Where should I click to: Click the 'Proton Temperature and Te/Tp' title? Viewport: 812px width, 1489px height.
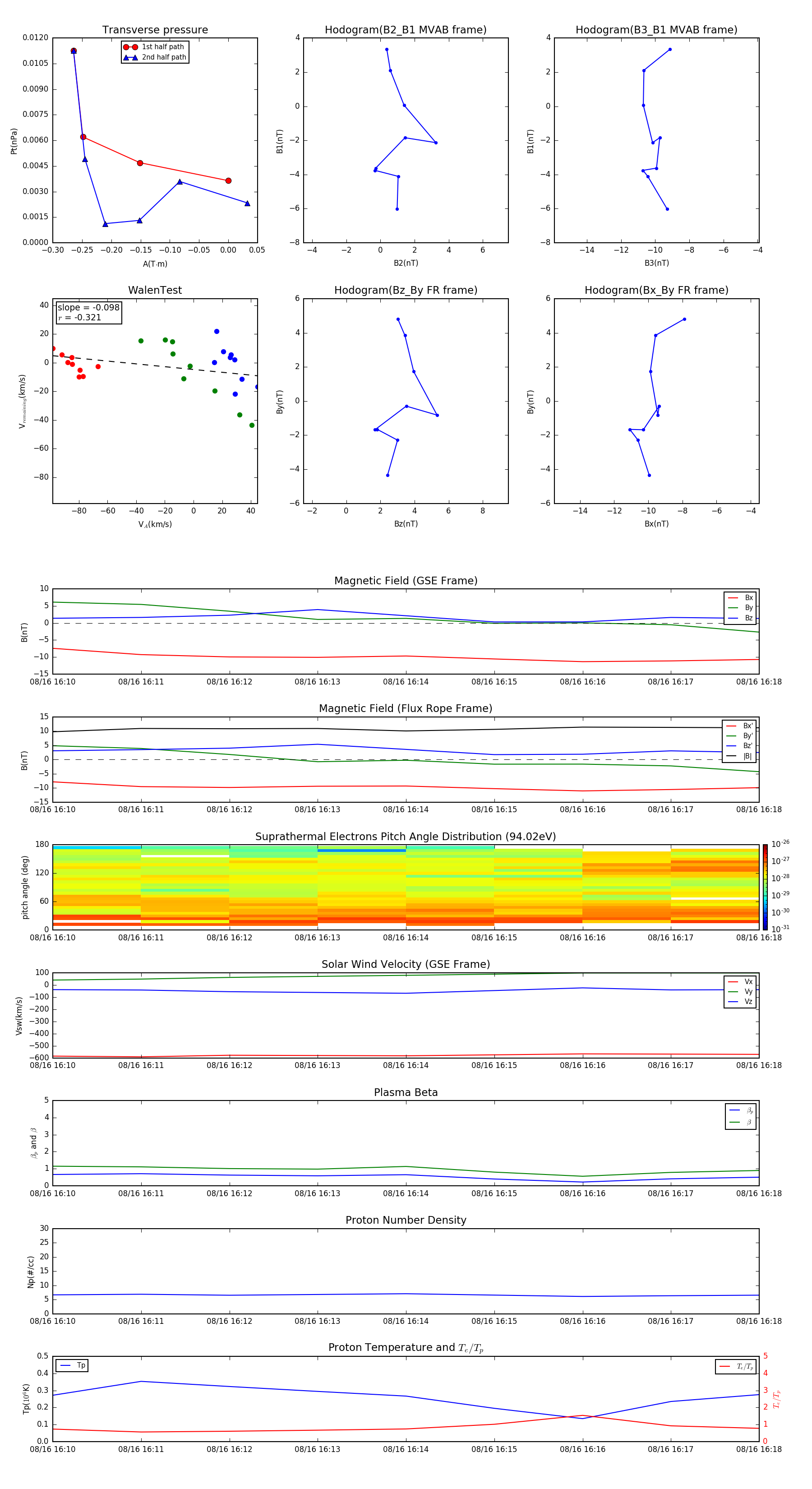(406, 1348)
